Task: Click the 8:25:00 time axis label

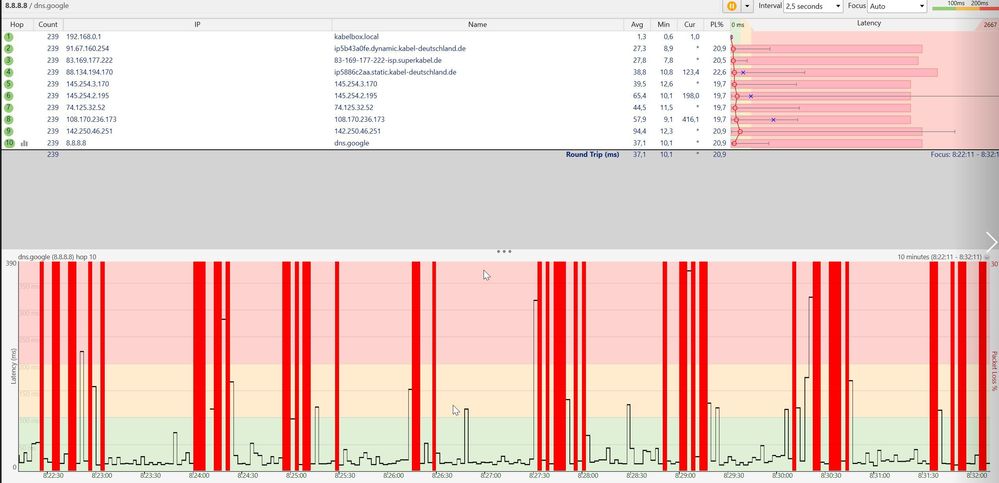Action: coord(296,475)
